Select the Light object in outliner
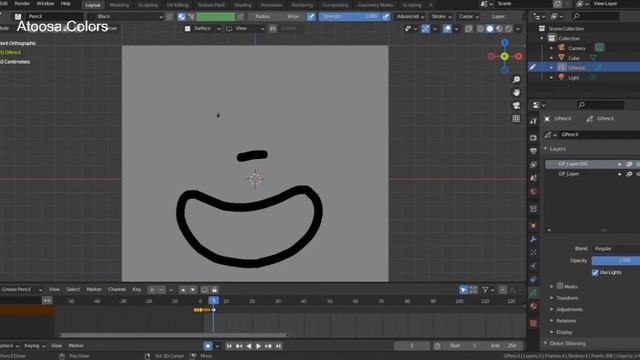 [x=573, y=78]
